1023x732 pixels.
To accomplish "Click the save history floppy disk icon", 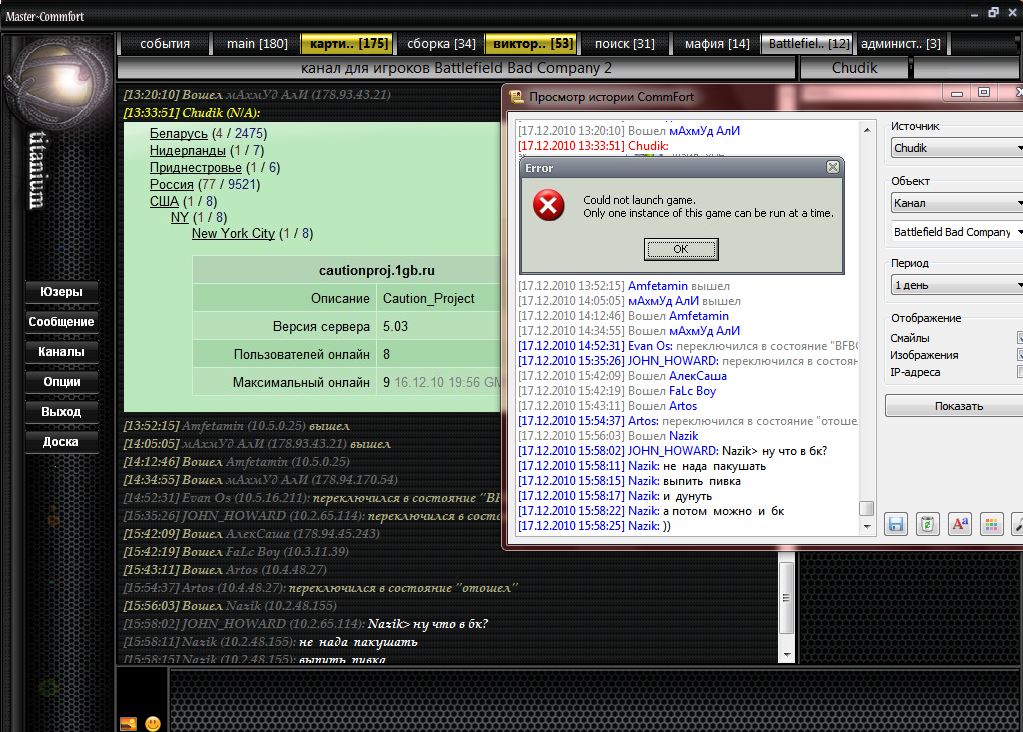I will point(896,523).
